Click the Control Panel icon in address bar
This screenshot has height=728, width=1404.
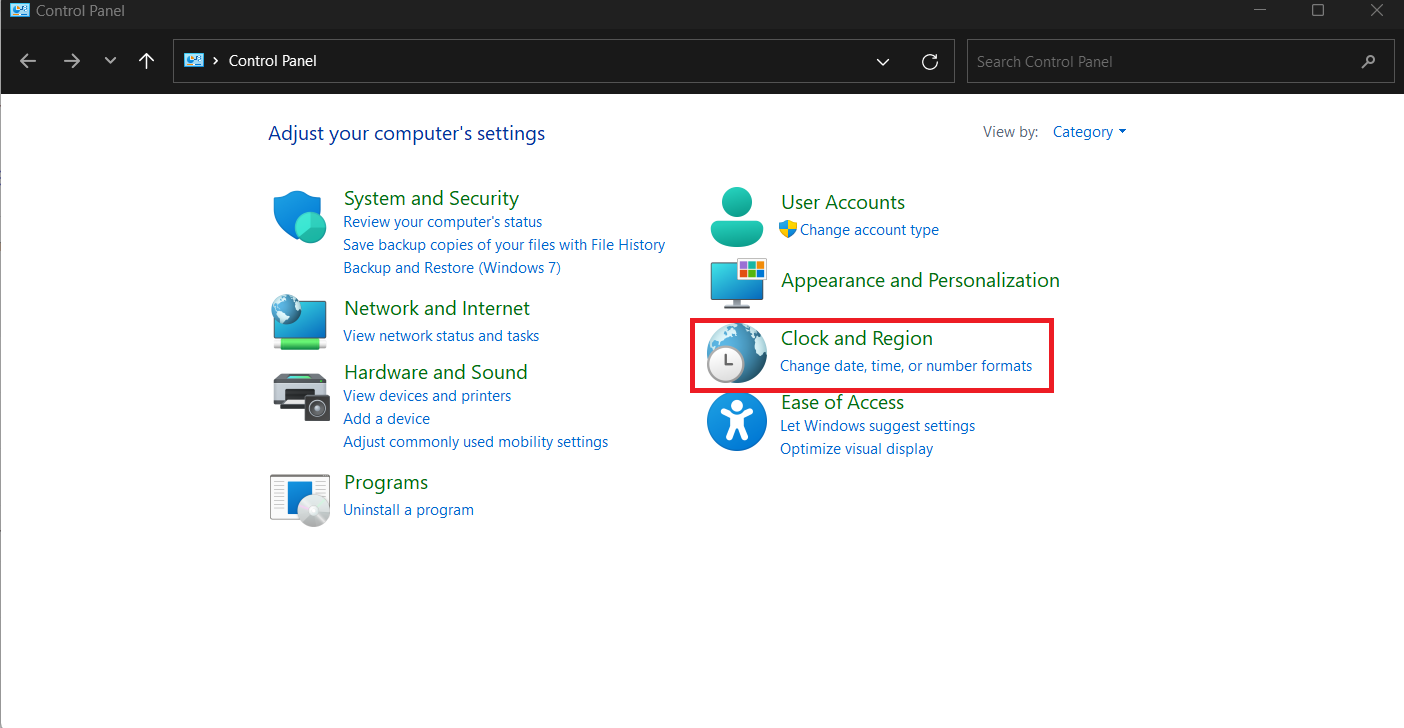(194, 61)
